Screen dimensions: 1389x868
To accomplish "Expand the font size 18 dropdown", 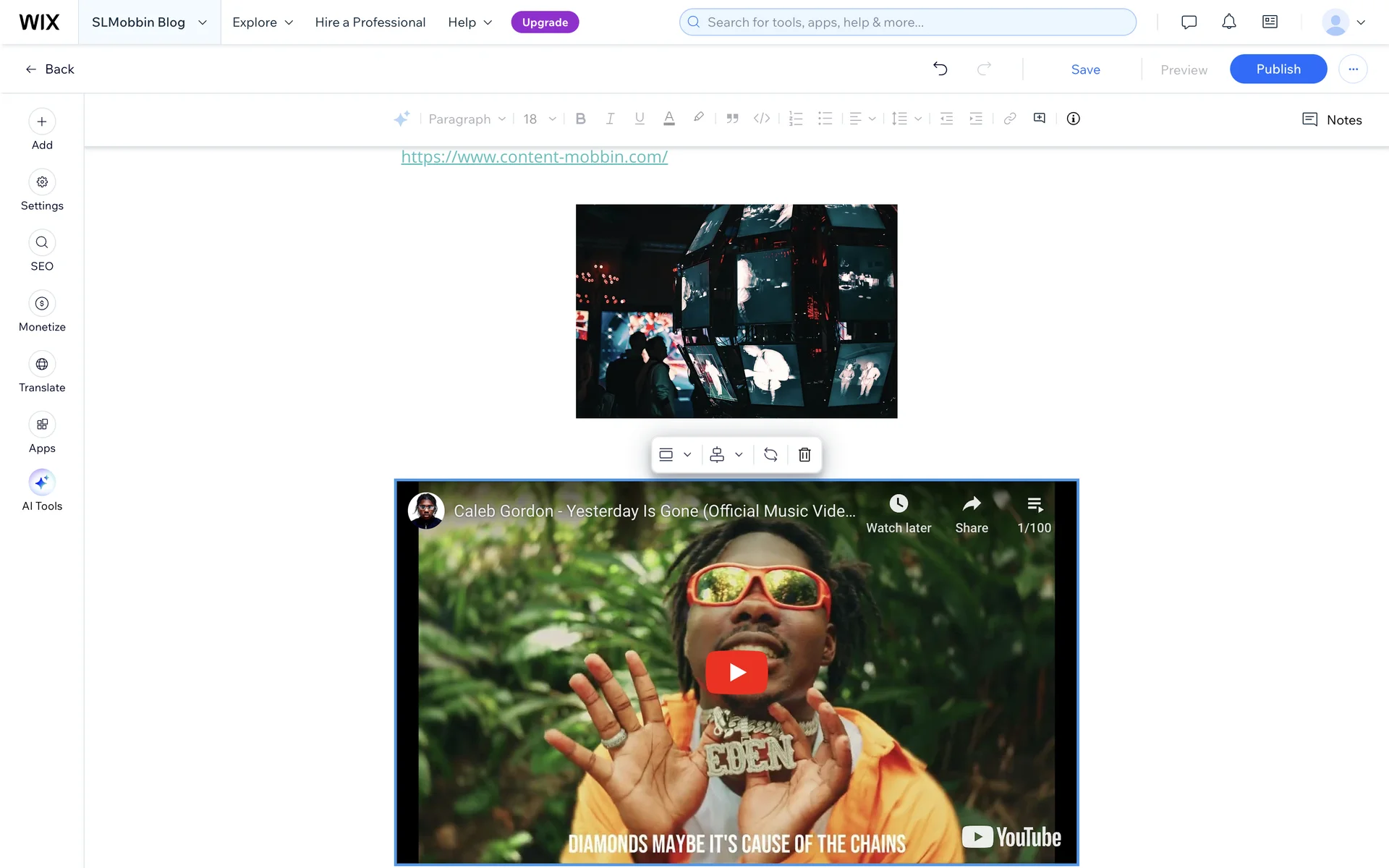I will click(x=540, y=119).
